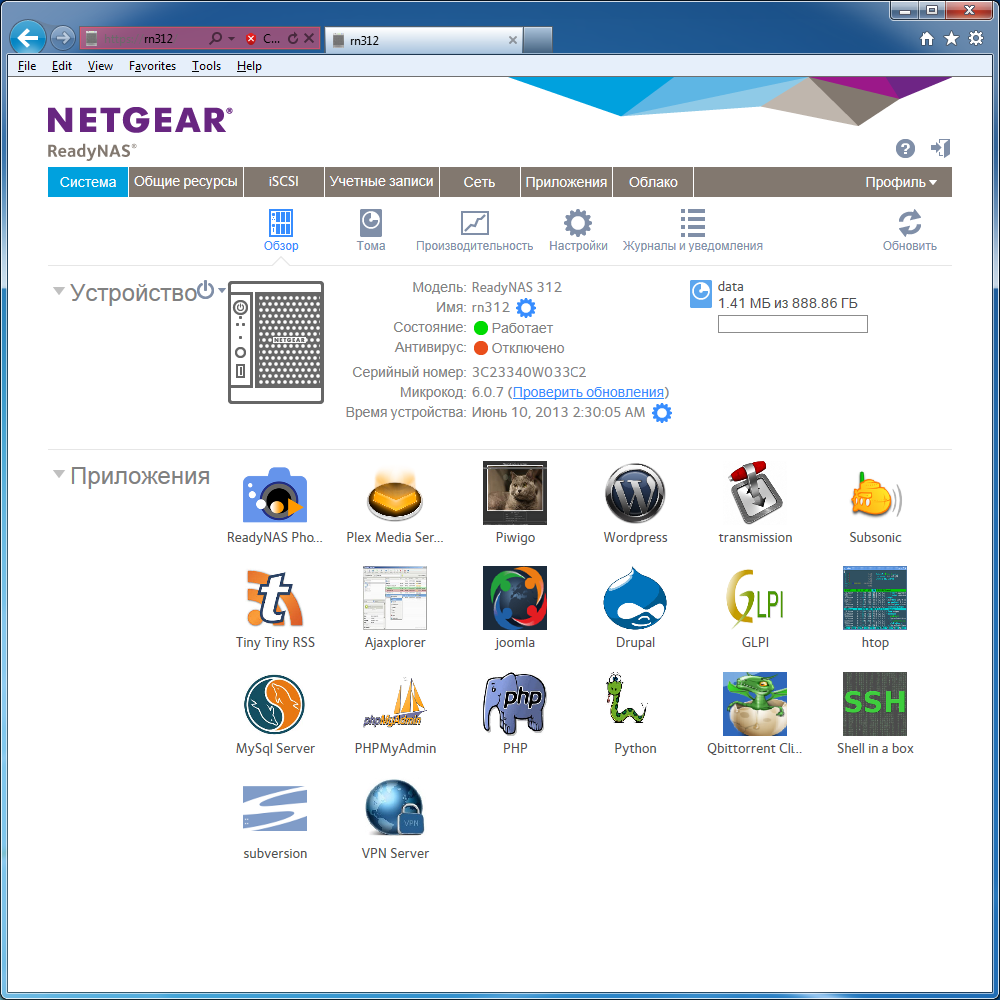The width and height of the screenshot is (1000, 1000).
Task: Click the data volume icon
Action: tap(701, 294)
